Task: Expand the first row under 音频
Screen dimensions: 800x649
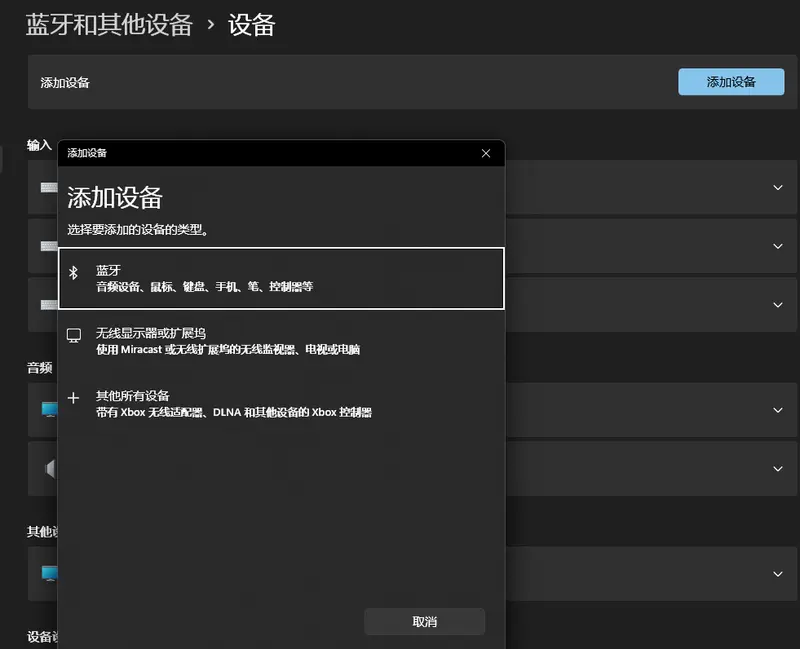Action: pos(778,410)
